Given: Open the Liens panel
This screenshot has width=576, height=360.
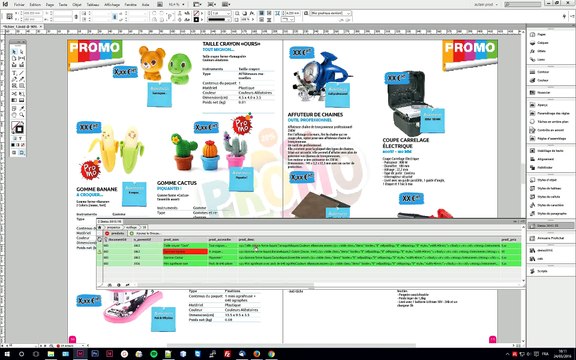Looking at the screenshot, I should tap(541, 60).
